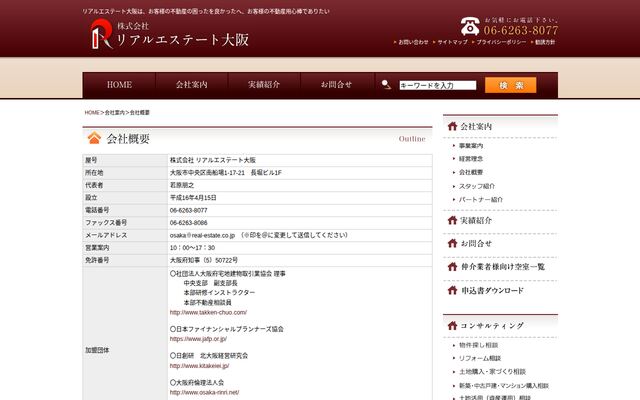Viewport: 640px width, 400px height.
Task: Click the business hours 10：00～17：30
Action: [x=192, y=248]
